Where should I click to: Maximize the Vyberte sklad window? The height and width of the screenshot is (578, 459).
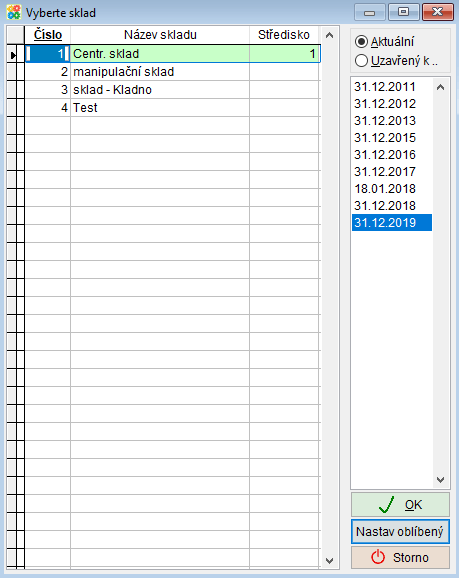[403, 12]
